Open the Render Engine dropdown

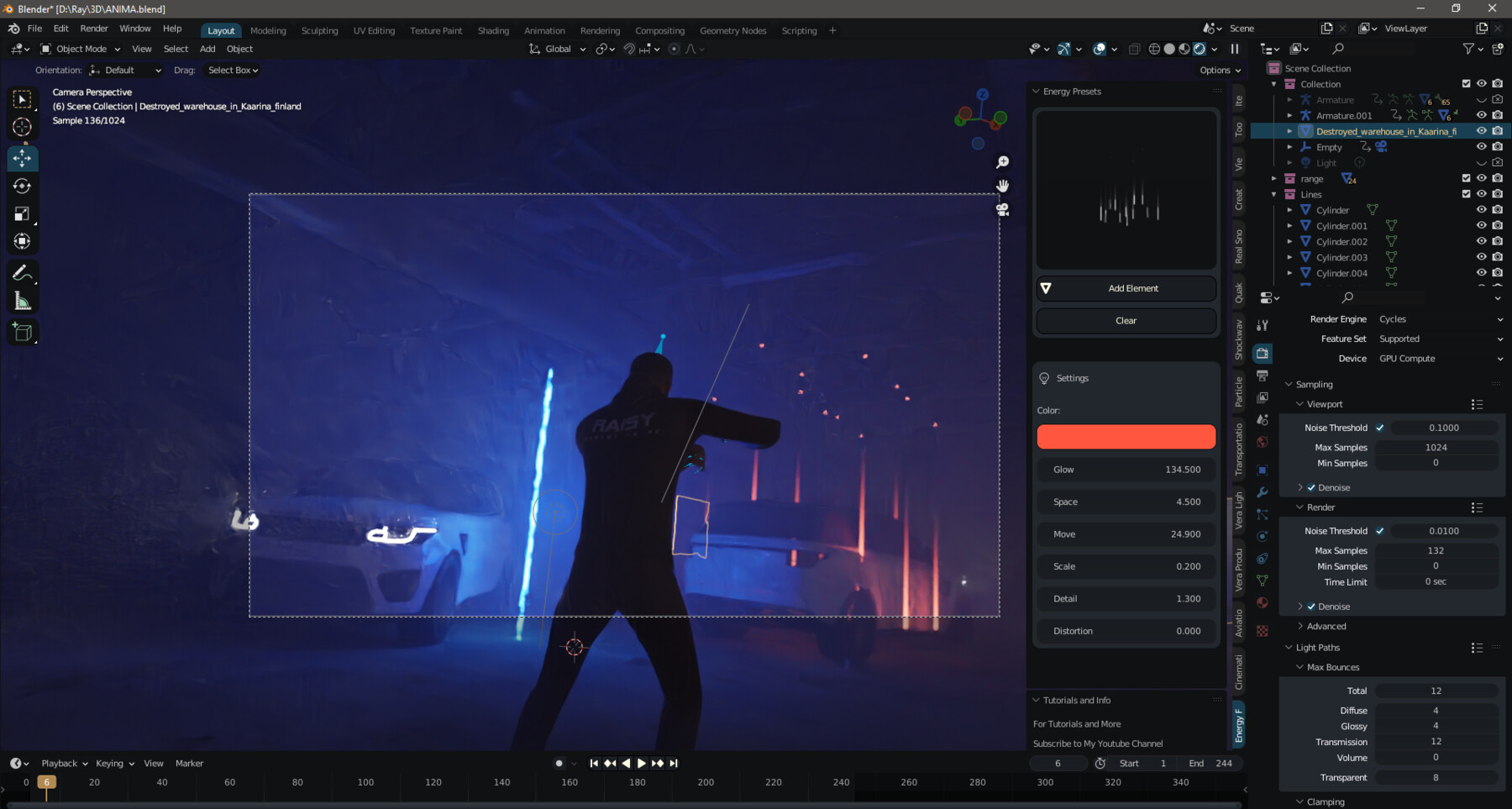click(x=1439, y=318)
